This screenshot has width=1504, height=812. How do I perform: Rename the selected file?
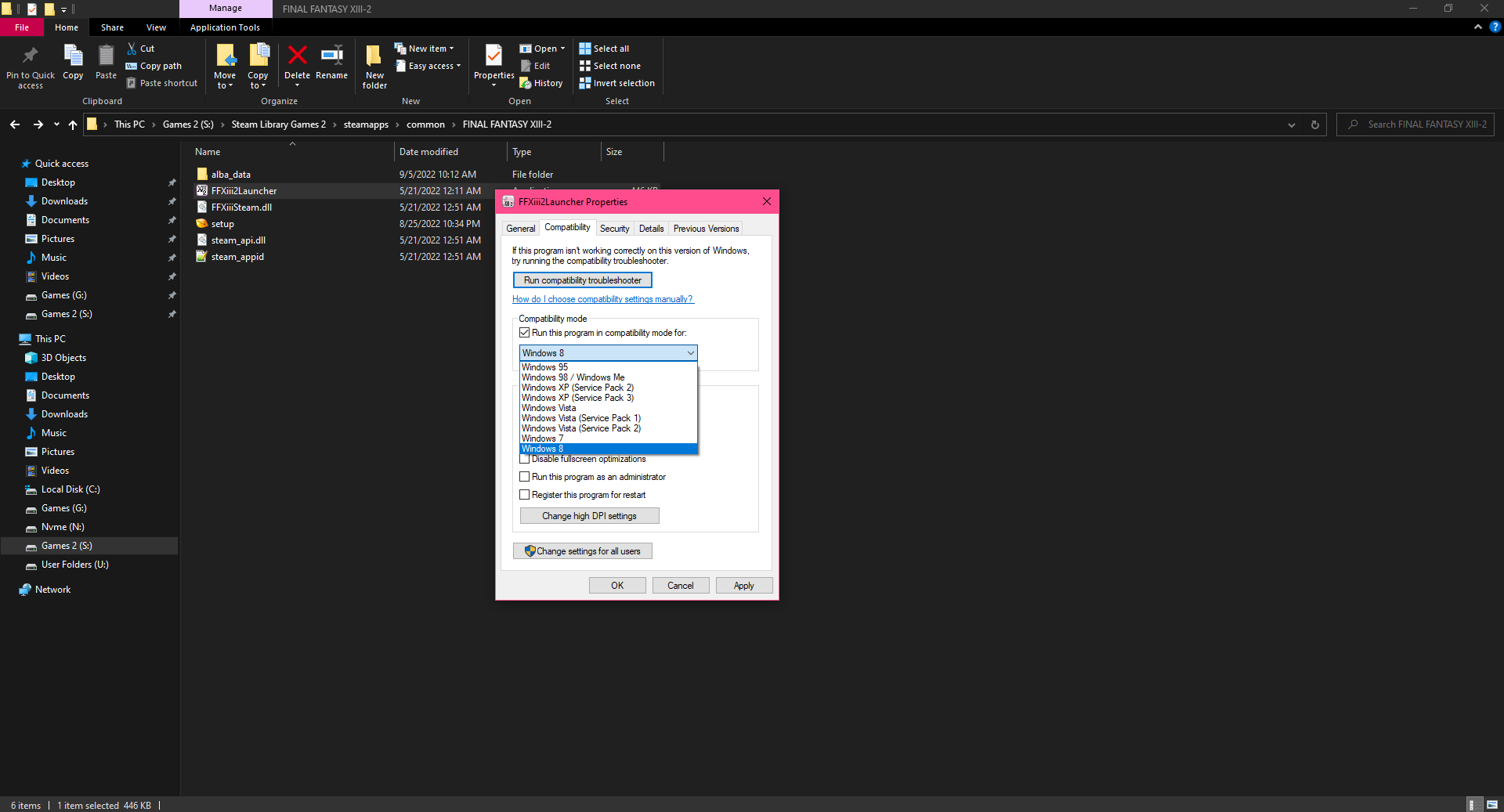331,63
